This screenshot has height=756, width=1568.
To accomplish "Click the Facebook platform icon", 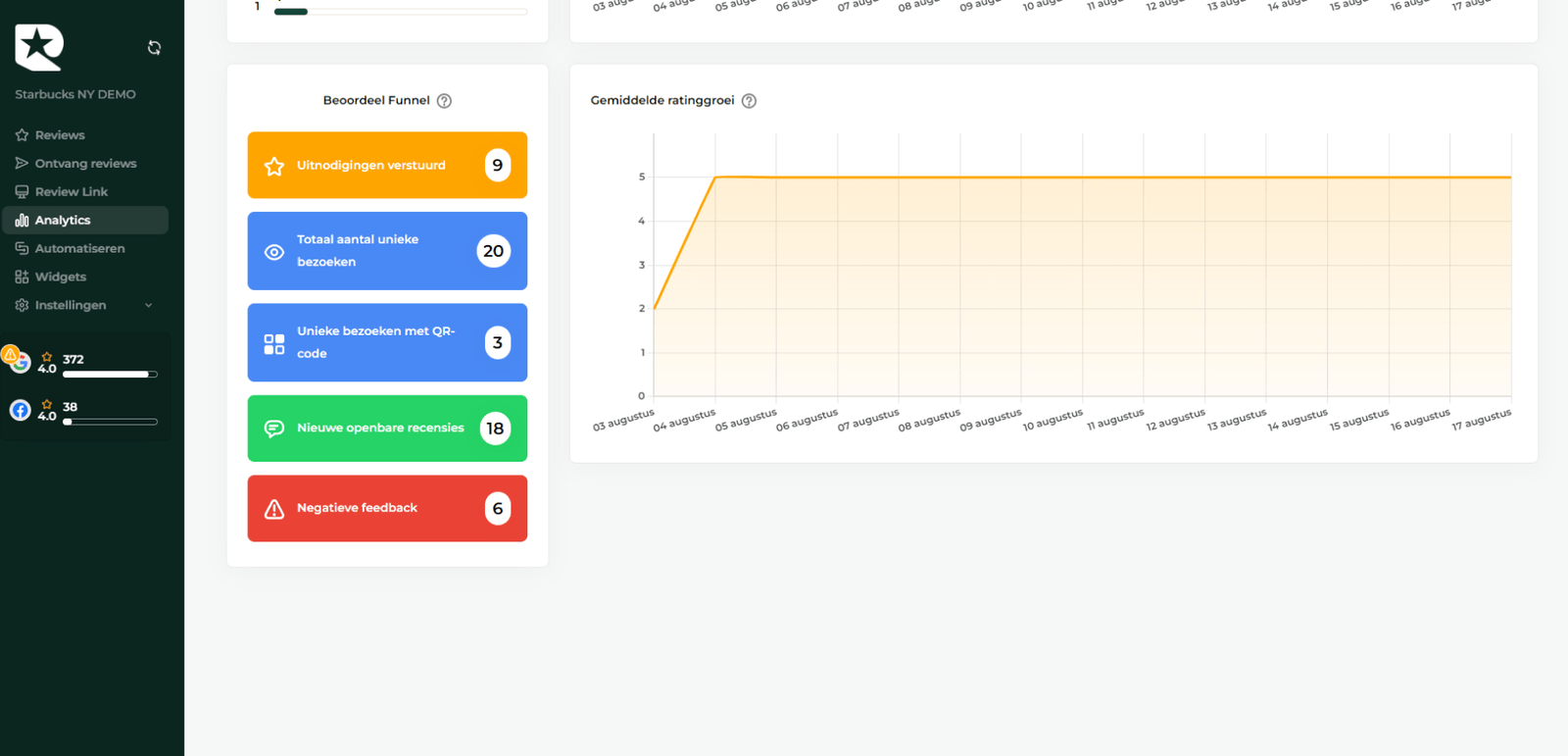I will point(21,410).
